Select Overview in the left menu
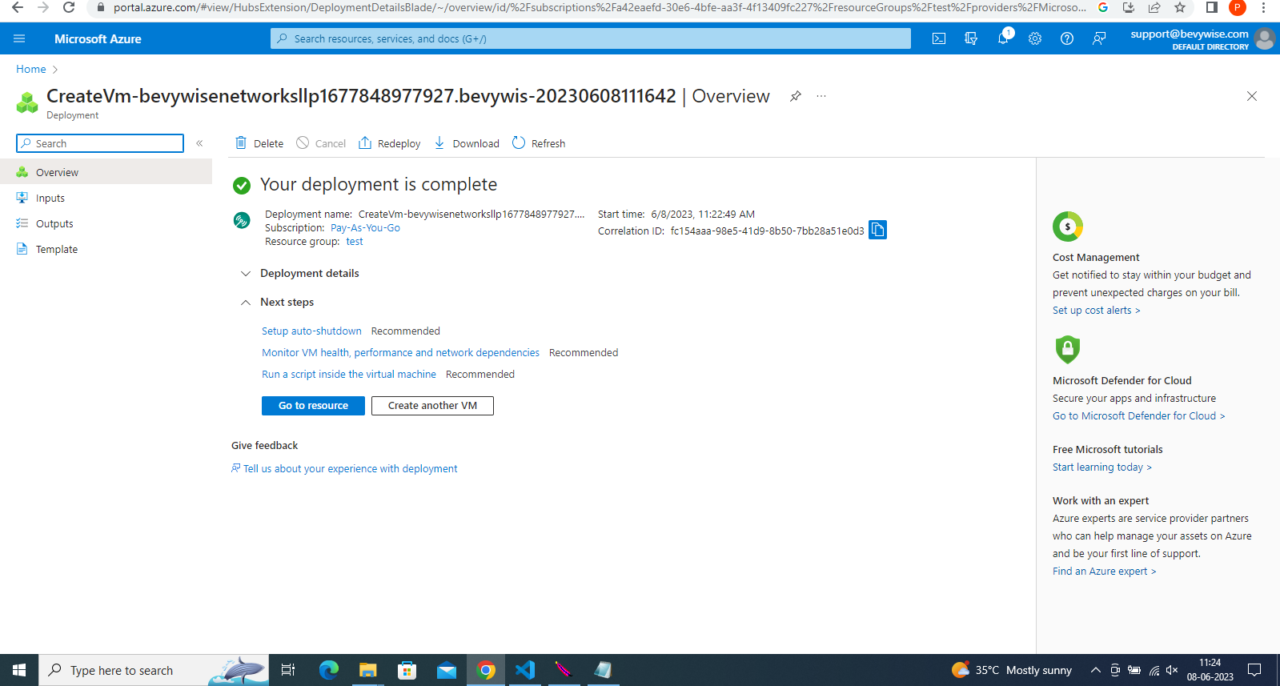The image size is (1280, 686). [x=106, y=172]
